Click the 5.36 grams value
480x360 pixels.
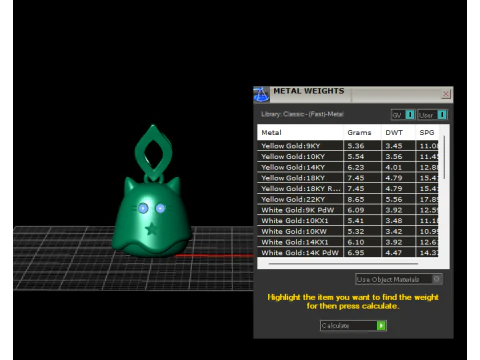tap(356, 146)
